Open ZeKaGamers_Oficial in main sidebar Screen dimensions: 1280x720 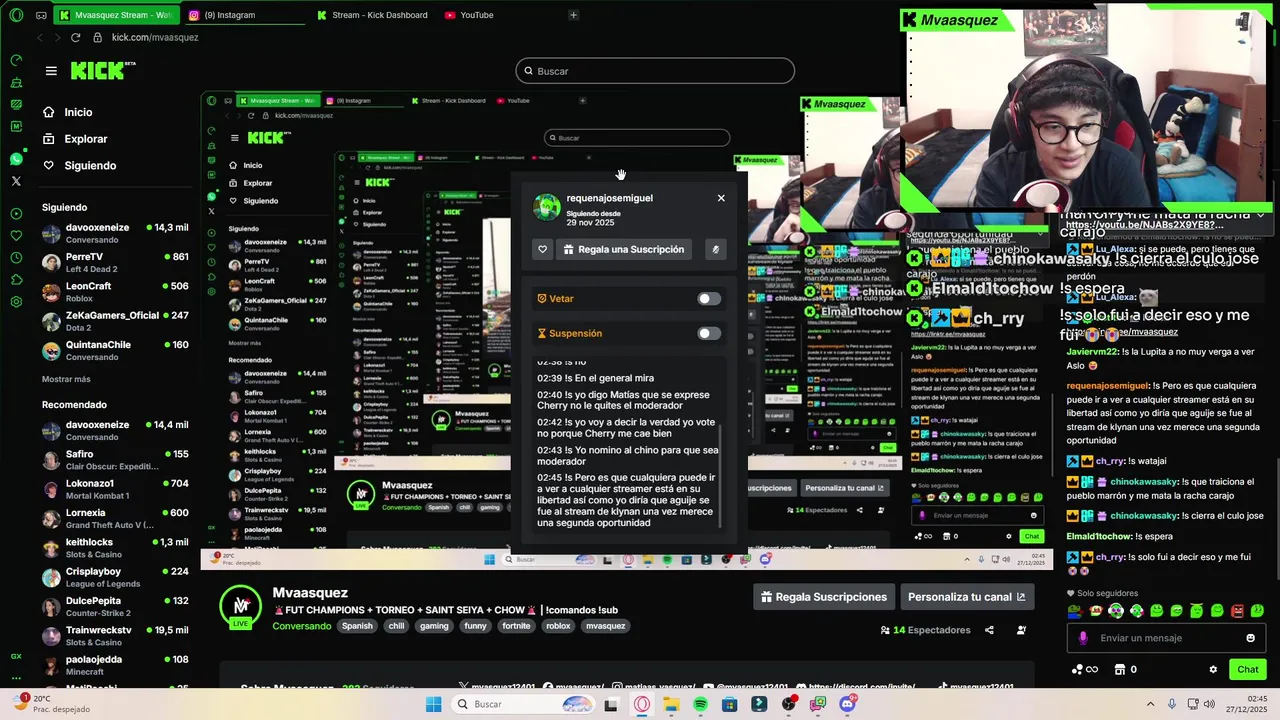tap(115, 321)
